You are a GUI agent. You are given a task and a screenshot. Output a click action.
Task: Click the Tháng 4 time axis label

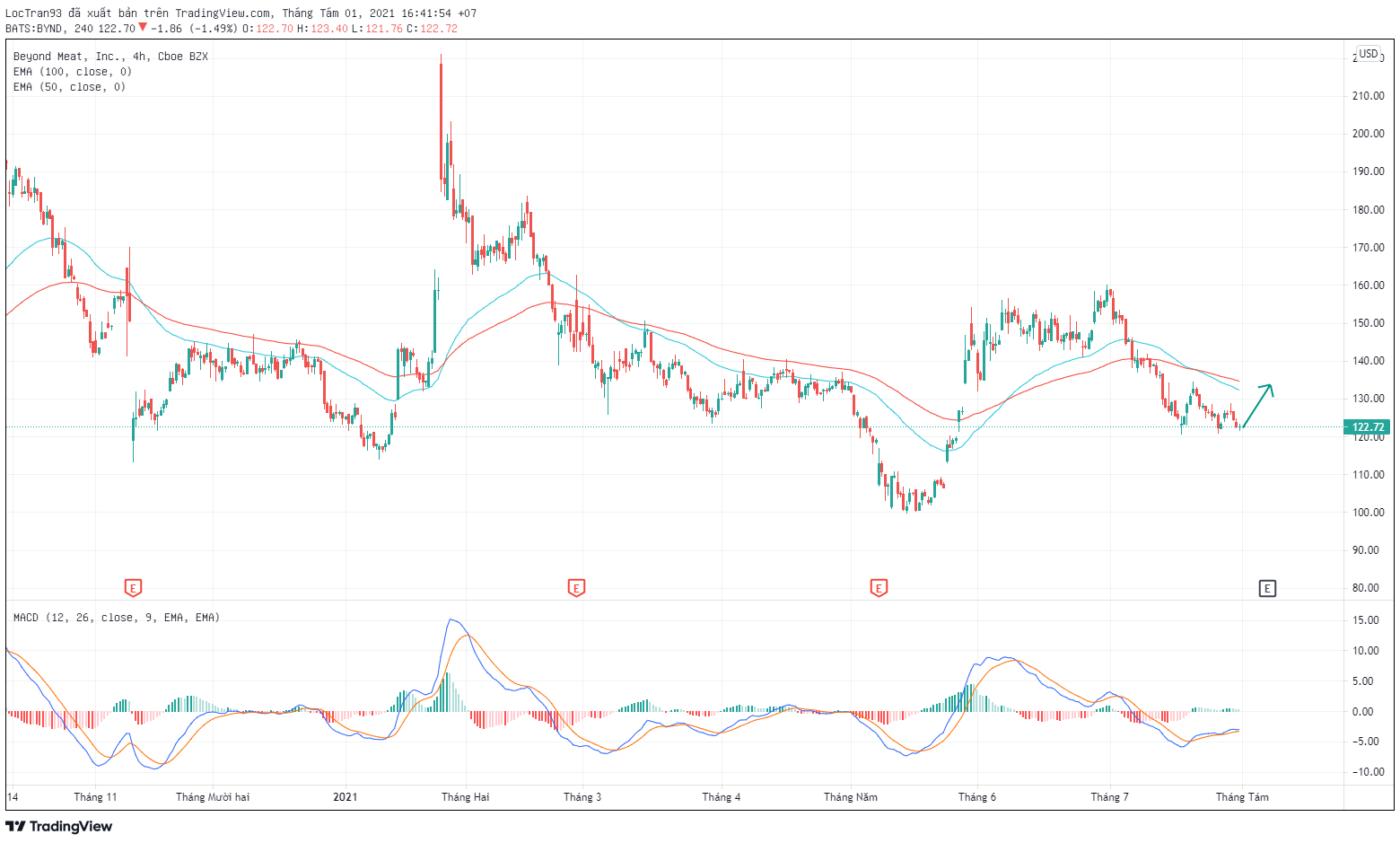[x=722, y=797]
